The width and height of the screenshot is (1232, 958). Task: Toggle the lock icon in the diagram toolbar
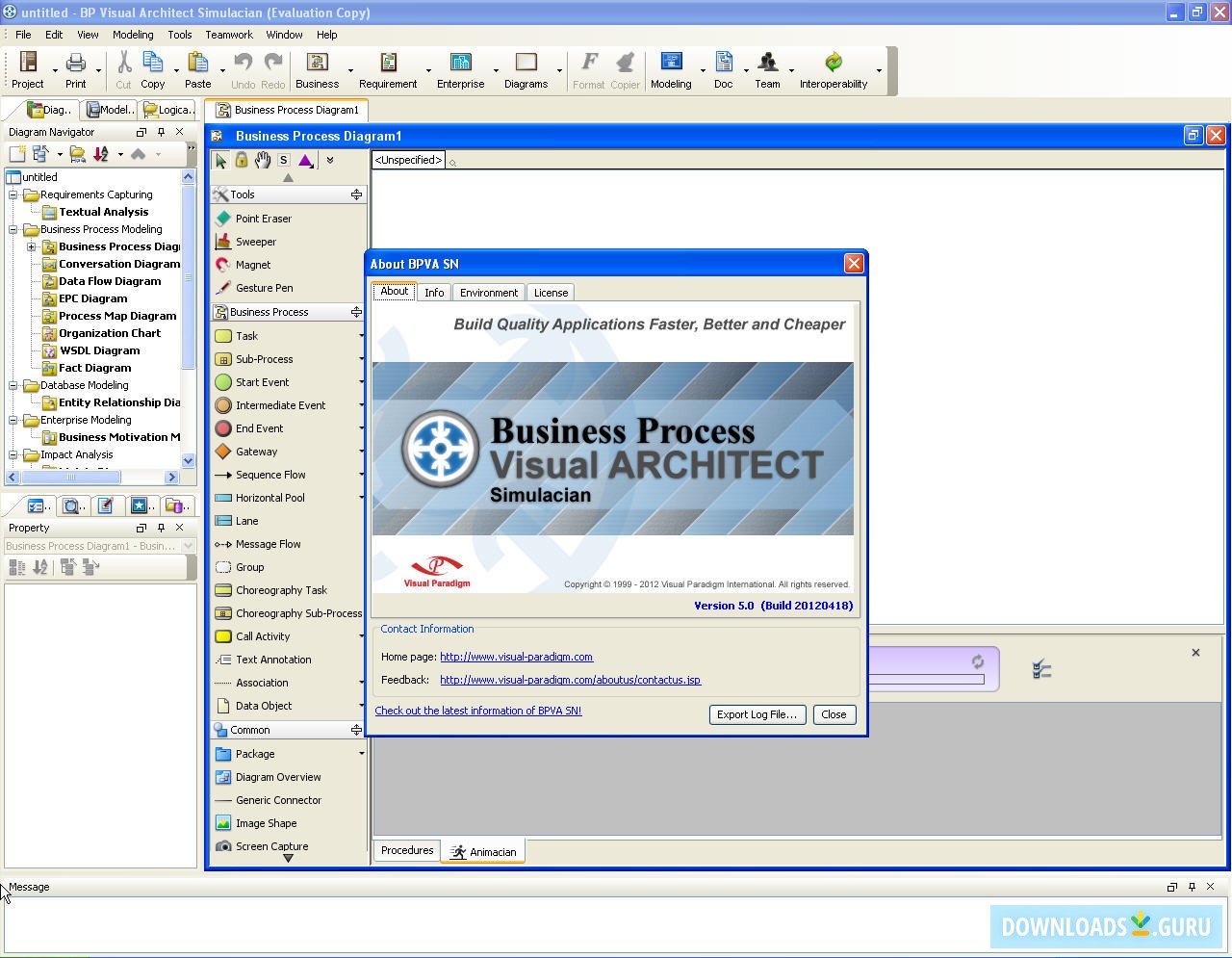coord(241,160)
